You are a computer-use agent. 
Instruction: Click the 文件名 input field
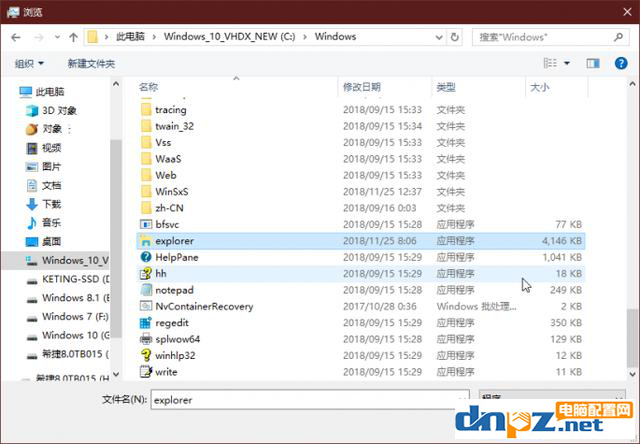click(x=310, y=400)
